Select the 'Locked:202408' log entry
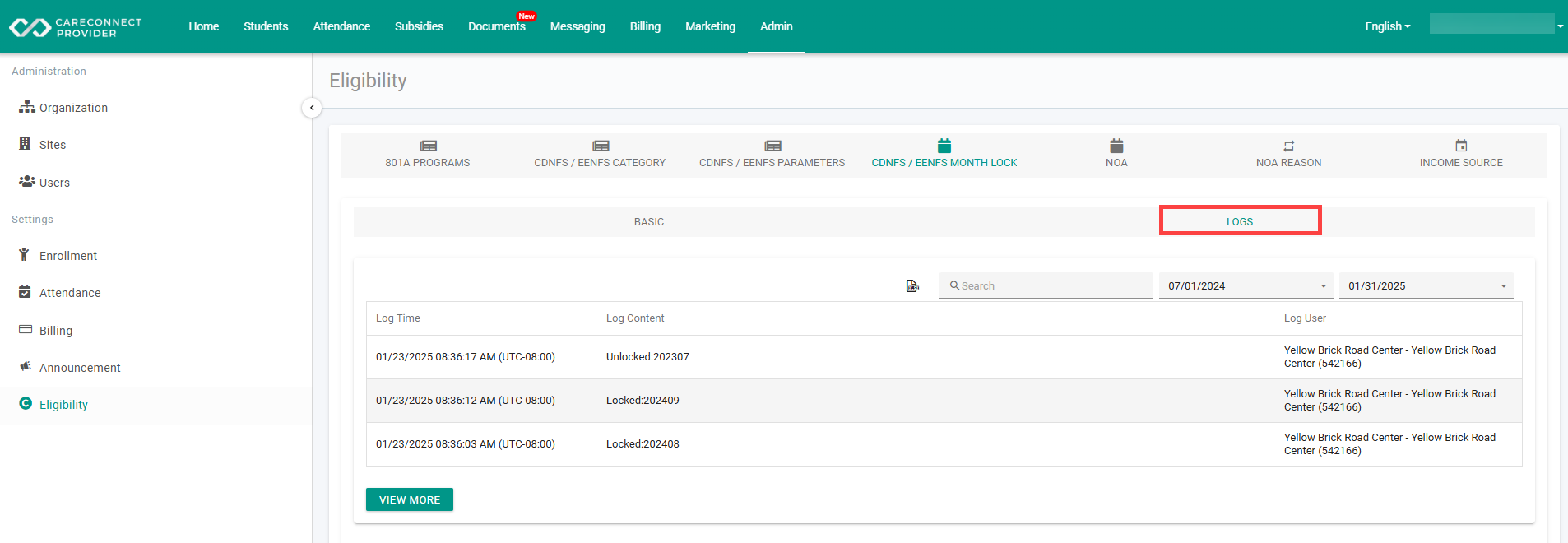Viewport: 1568px width, 543px height. 643,444
